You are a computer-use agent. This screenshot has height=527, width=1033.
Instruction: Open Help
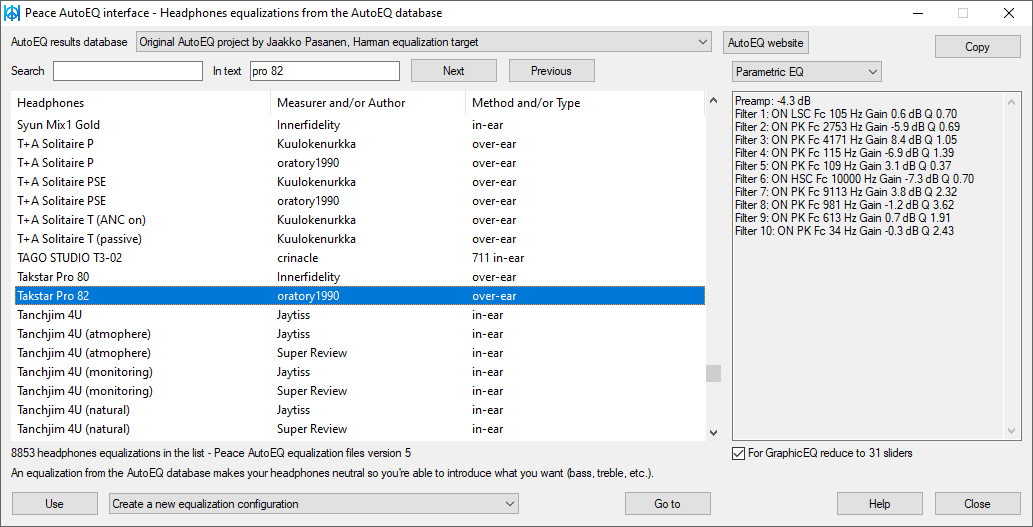tap(879, 504)
